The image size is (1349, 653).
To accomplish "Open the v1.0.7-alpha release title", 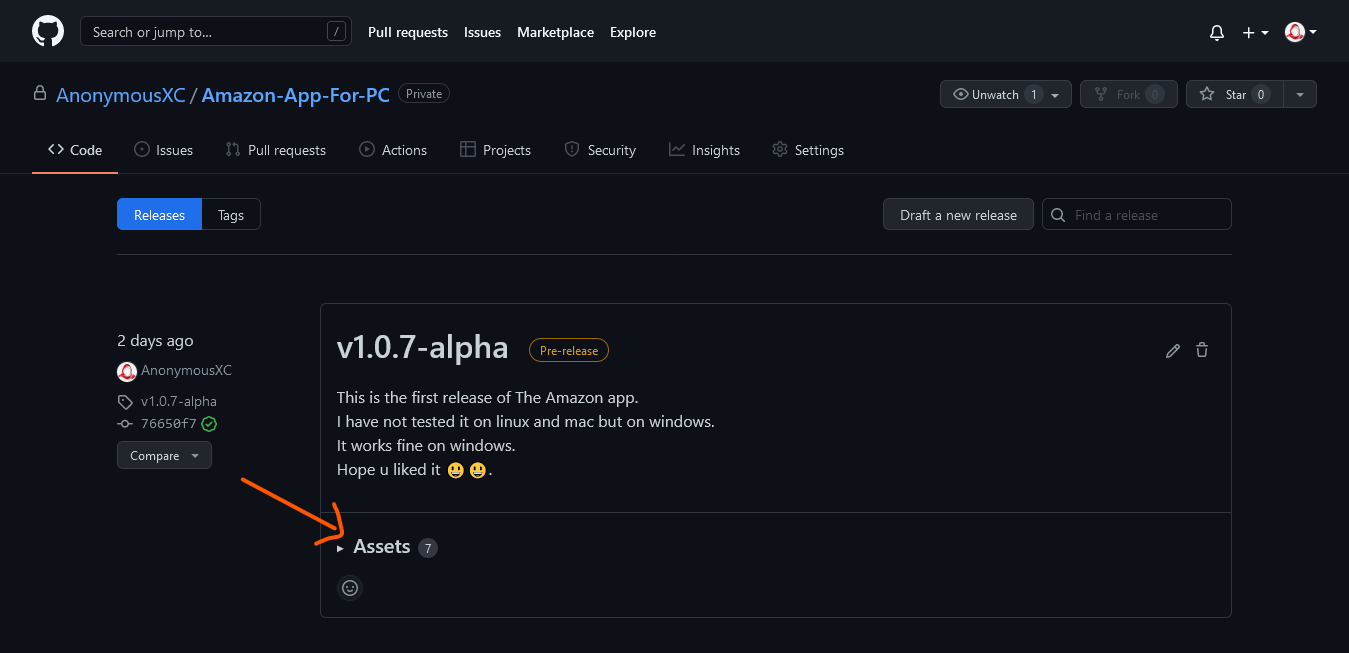I will click(x=422, y=348).
